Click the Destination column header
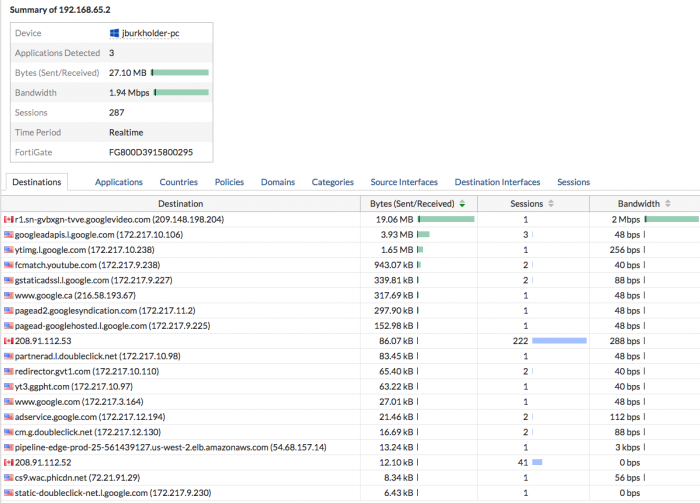 pyautogui.click(x=180, y=204)
